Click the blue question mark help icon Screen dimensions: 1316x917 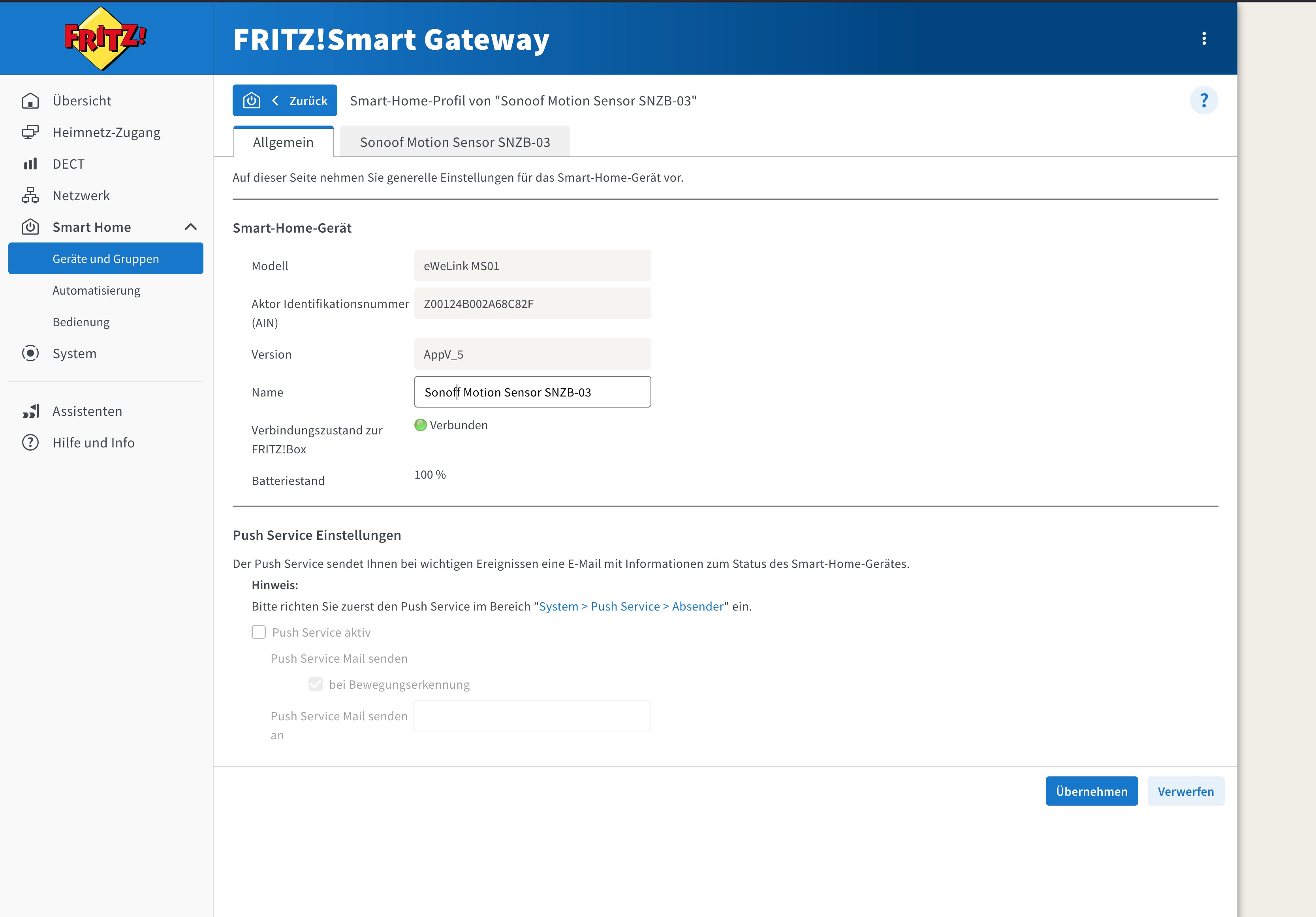(x=1204, y=101)
